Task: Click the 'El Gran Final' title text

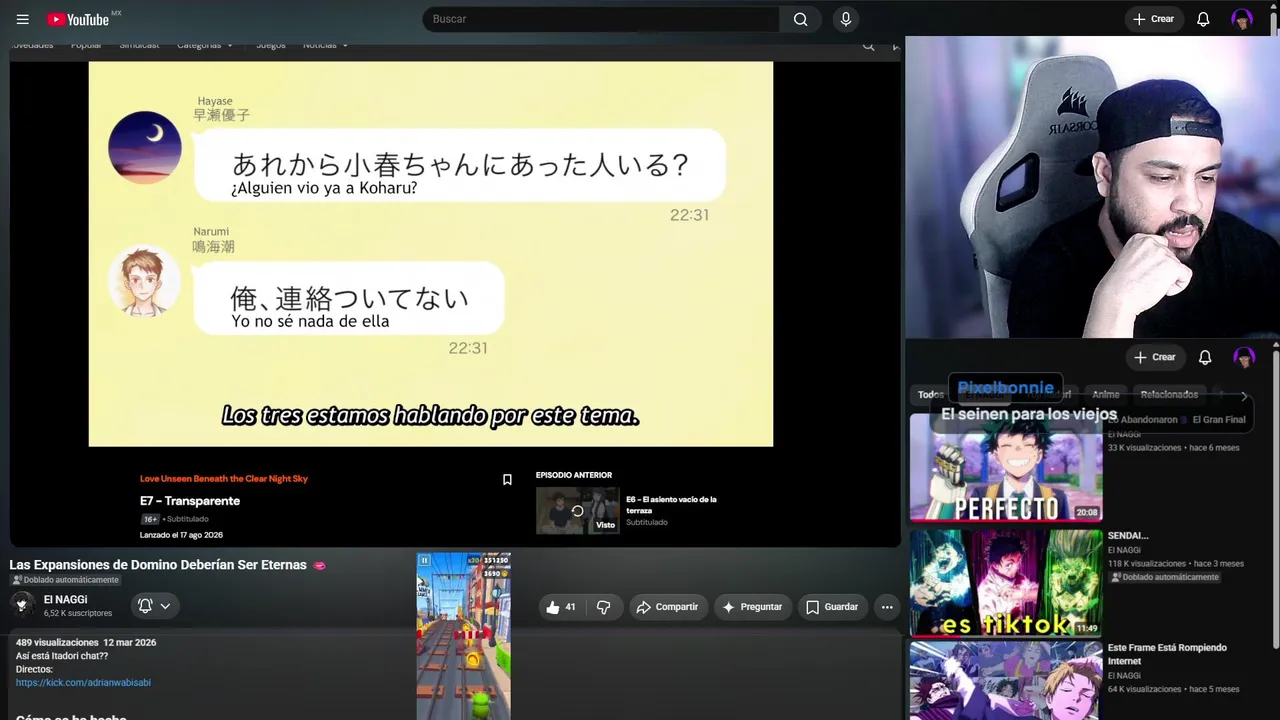Action: point(1219,420)
